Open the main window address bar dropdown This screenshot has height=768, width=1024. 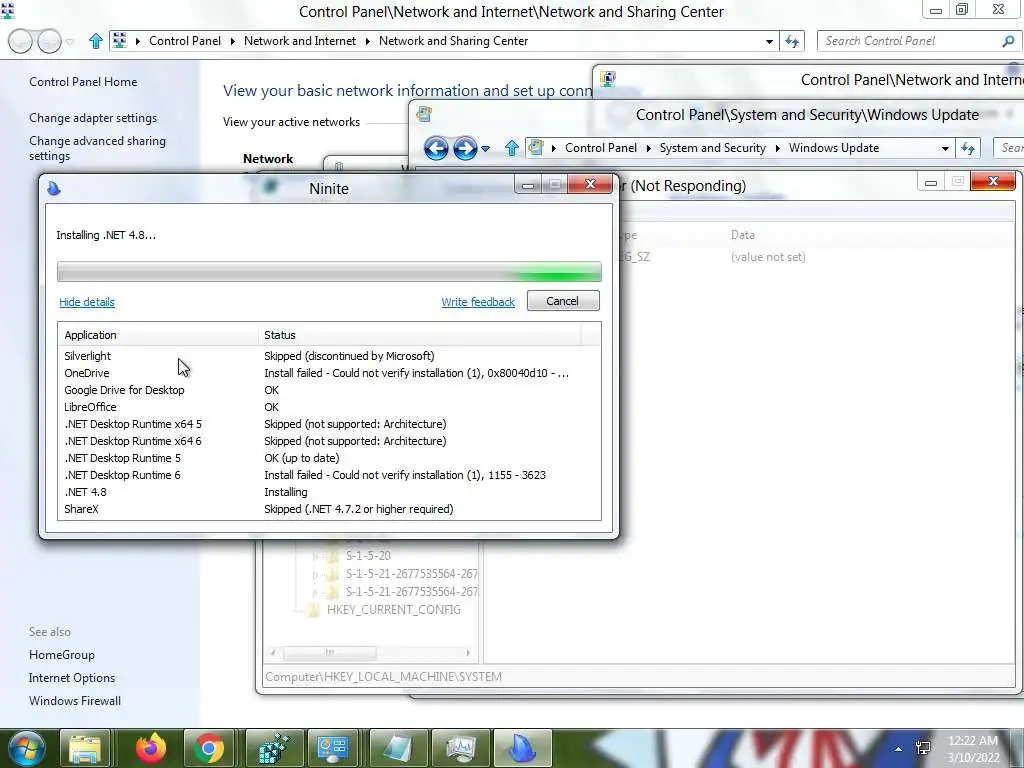tap(769, 41)
